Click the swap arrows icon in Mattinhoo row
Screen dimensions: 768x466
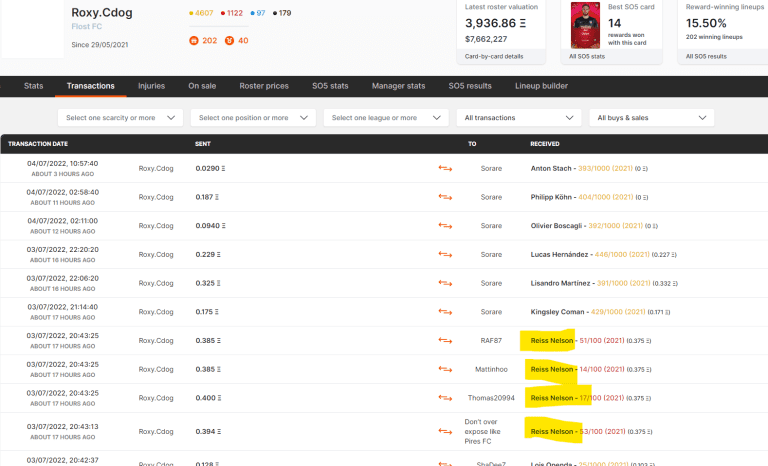(x=445, y=369)
